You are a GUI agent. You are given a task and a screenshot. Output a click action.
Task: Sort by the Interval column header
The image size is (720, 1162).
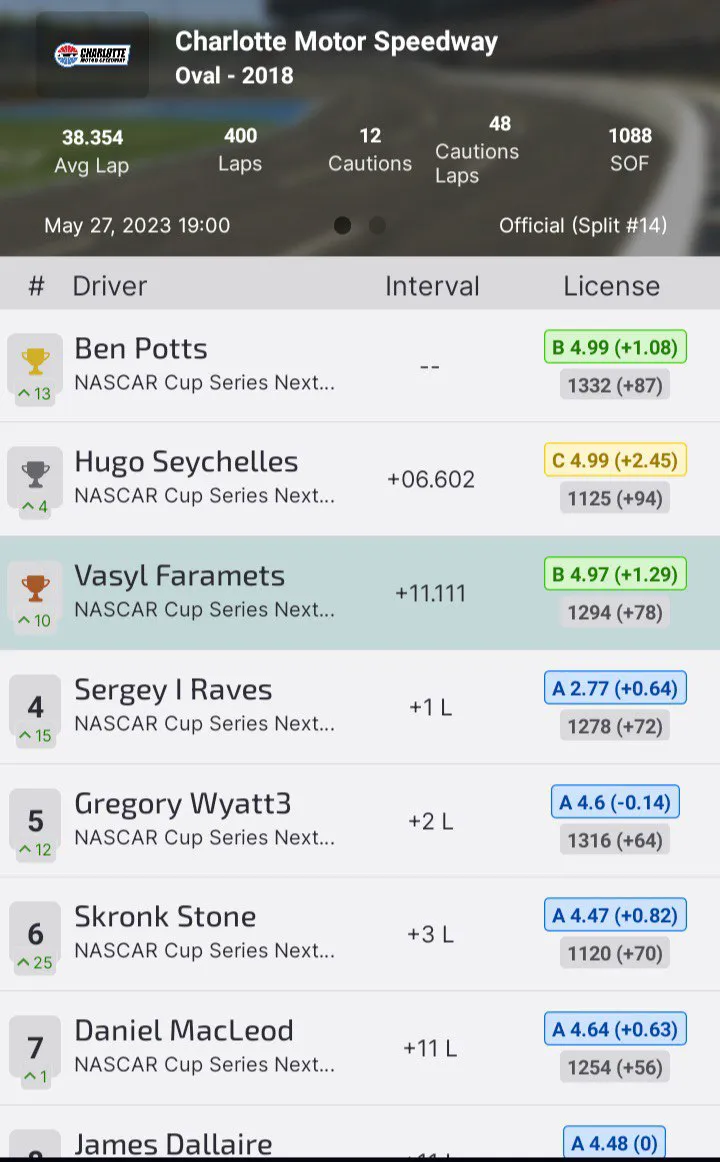click(432, 286)
